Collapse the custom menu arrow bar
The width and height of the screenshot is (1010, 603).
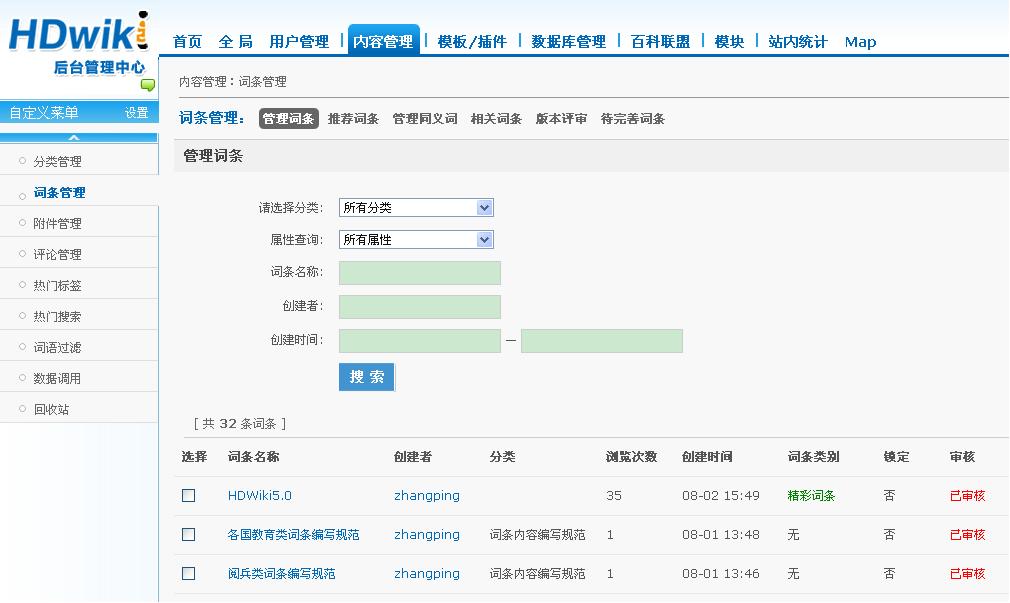[x=79, y=137]
